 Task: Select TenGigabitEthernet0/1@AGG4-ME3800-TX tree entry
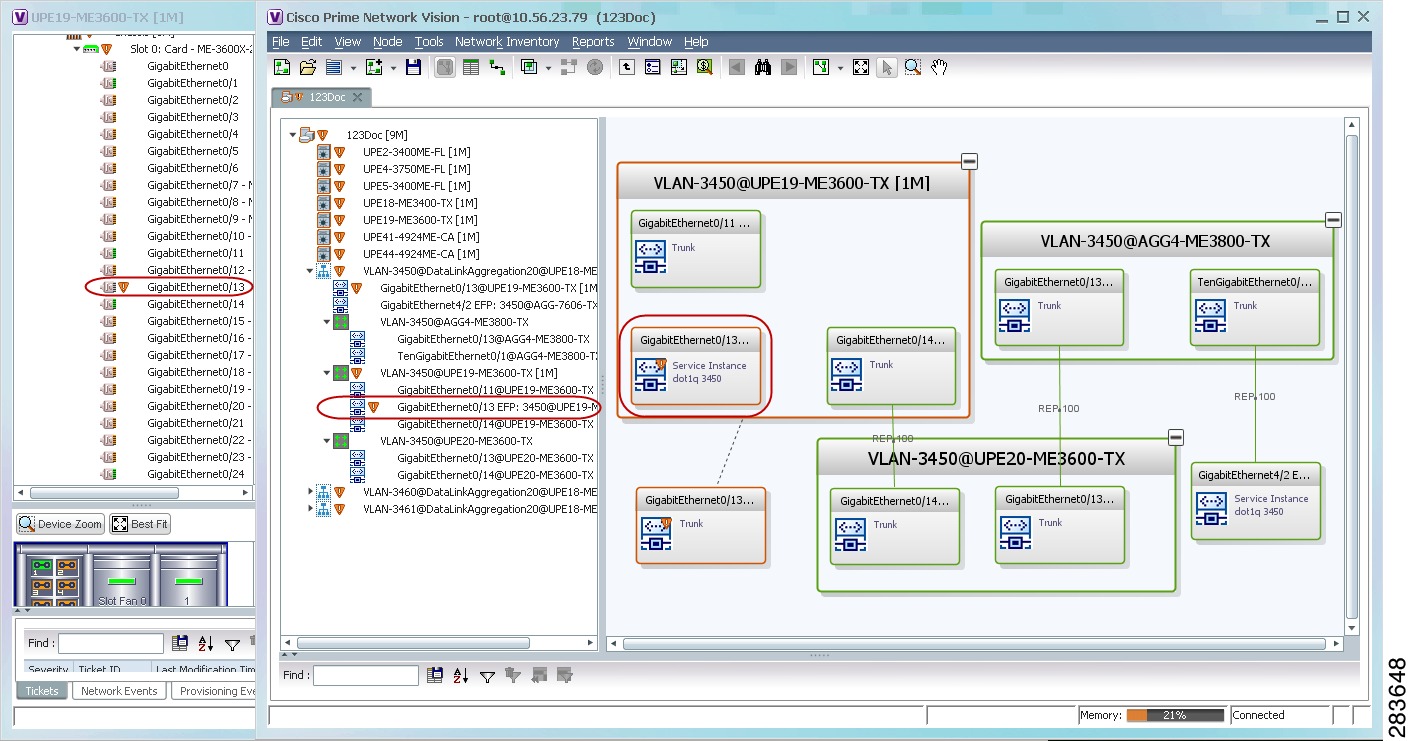tap(498, 356)
